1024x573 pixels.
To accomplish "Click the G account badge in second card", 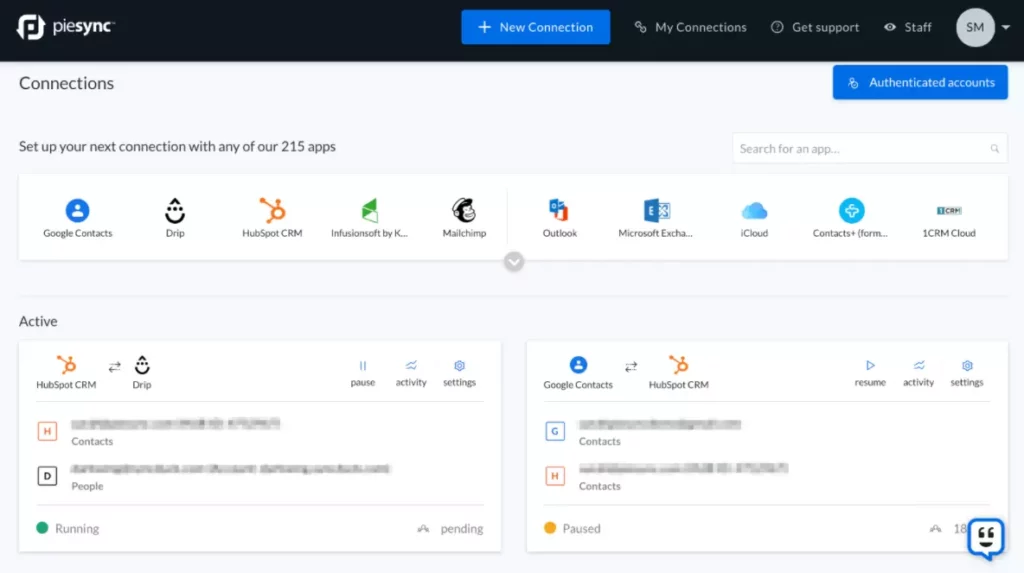I will pyautogui.click(x=554, y=431).
